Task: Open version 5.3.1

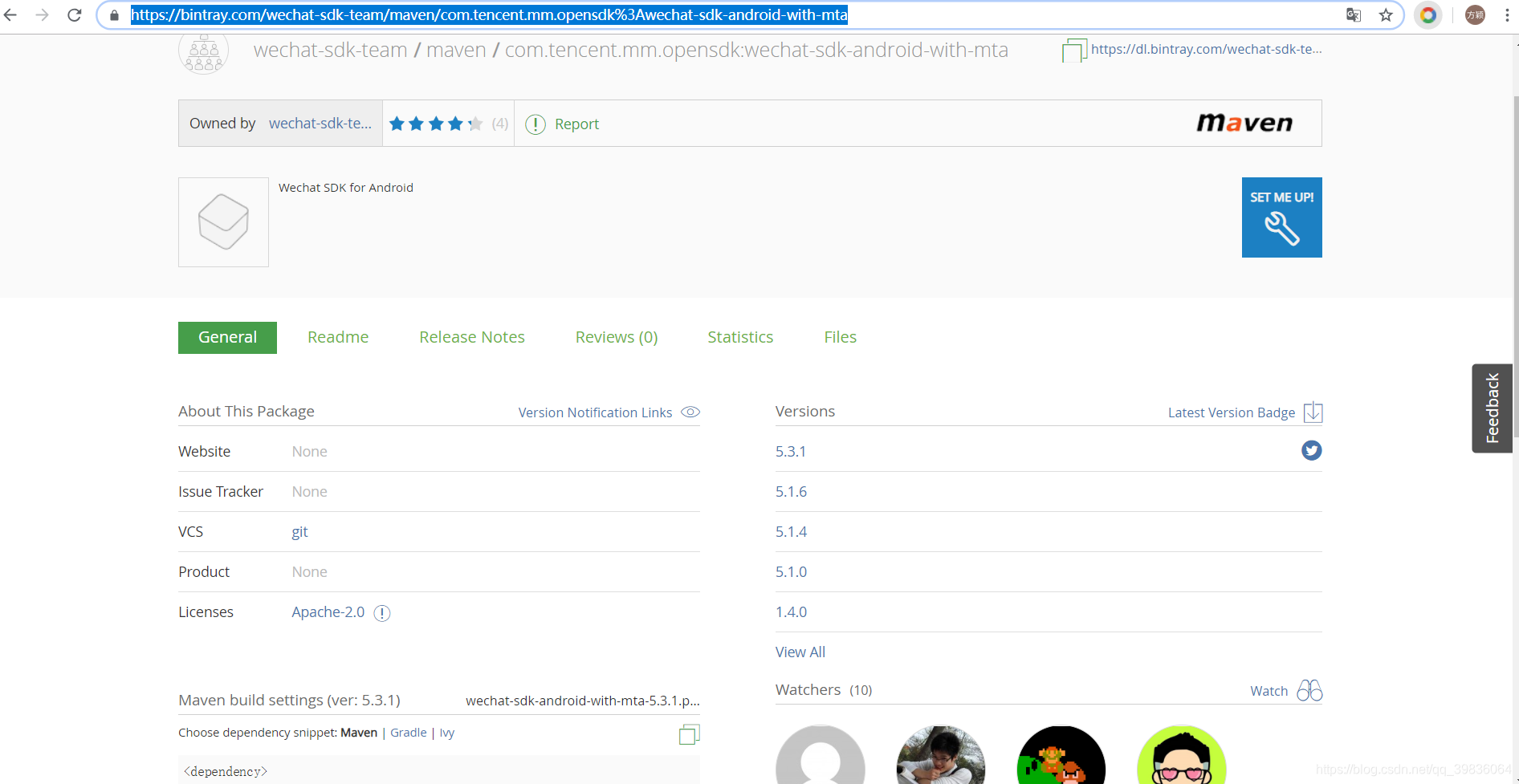Action: coord(791,452)
